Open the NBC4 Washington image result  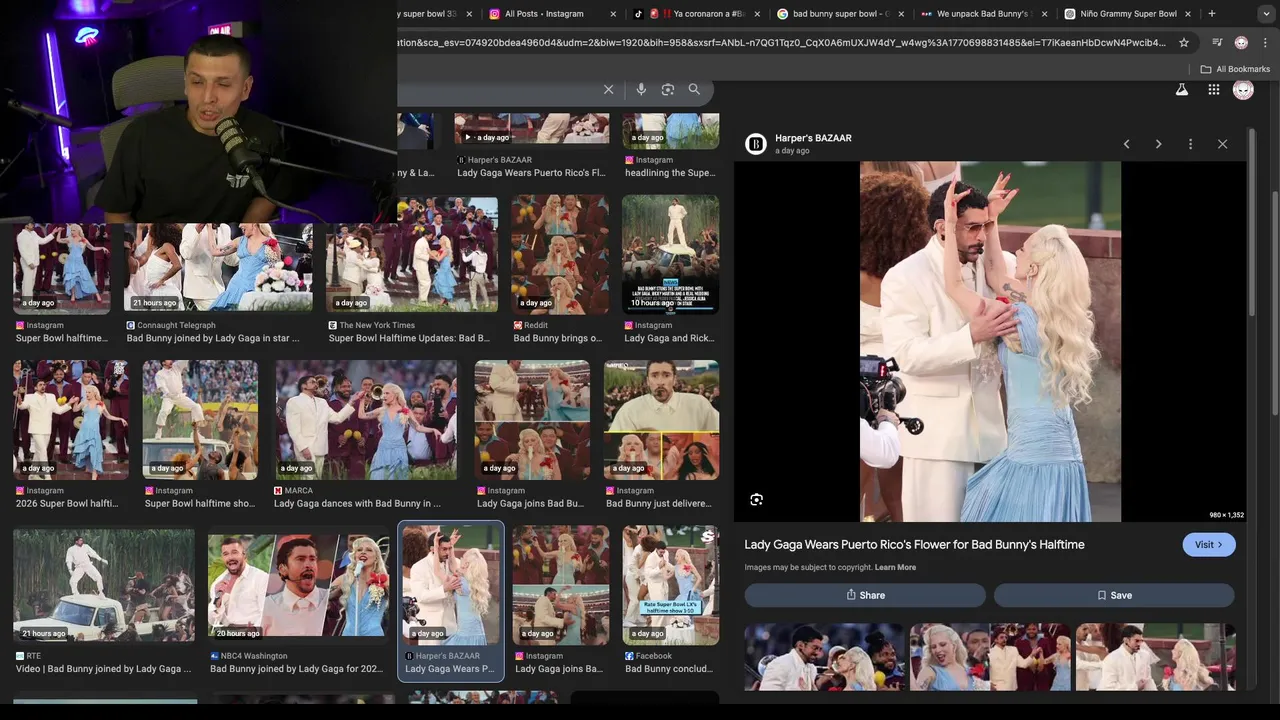(x=298, y=585)
